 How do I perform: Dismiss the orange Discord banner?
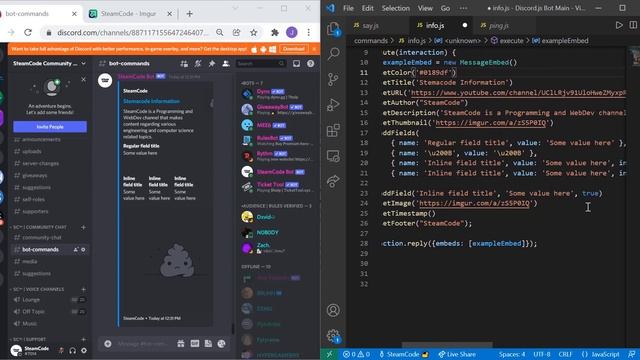click(314, 49)
